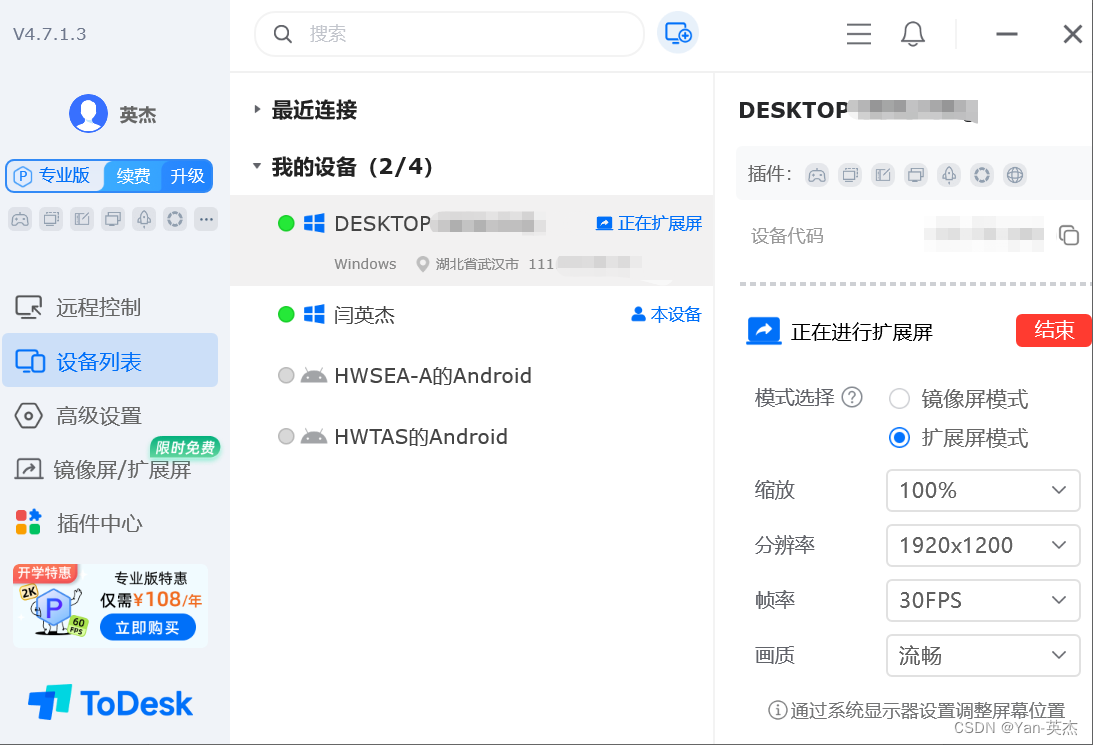Image resolution: width=1093 pixels, height=745 pixels.
Task: Click the rocket plugin icon in left sidebar
Action: click(144, 220)
